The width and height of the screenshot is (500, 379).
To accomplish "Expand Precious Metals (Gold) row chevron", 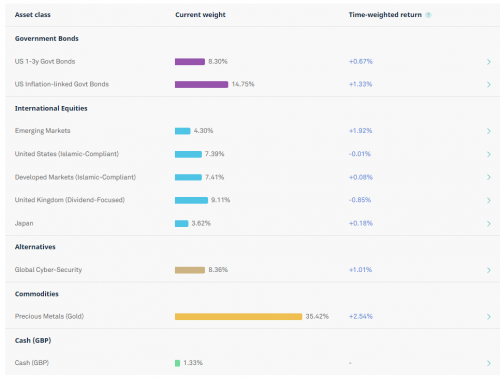I will (x=489, y=317).
